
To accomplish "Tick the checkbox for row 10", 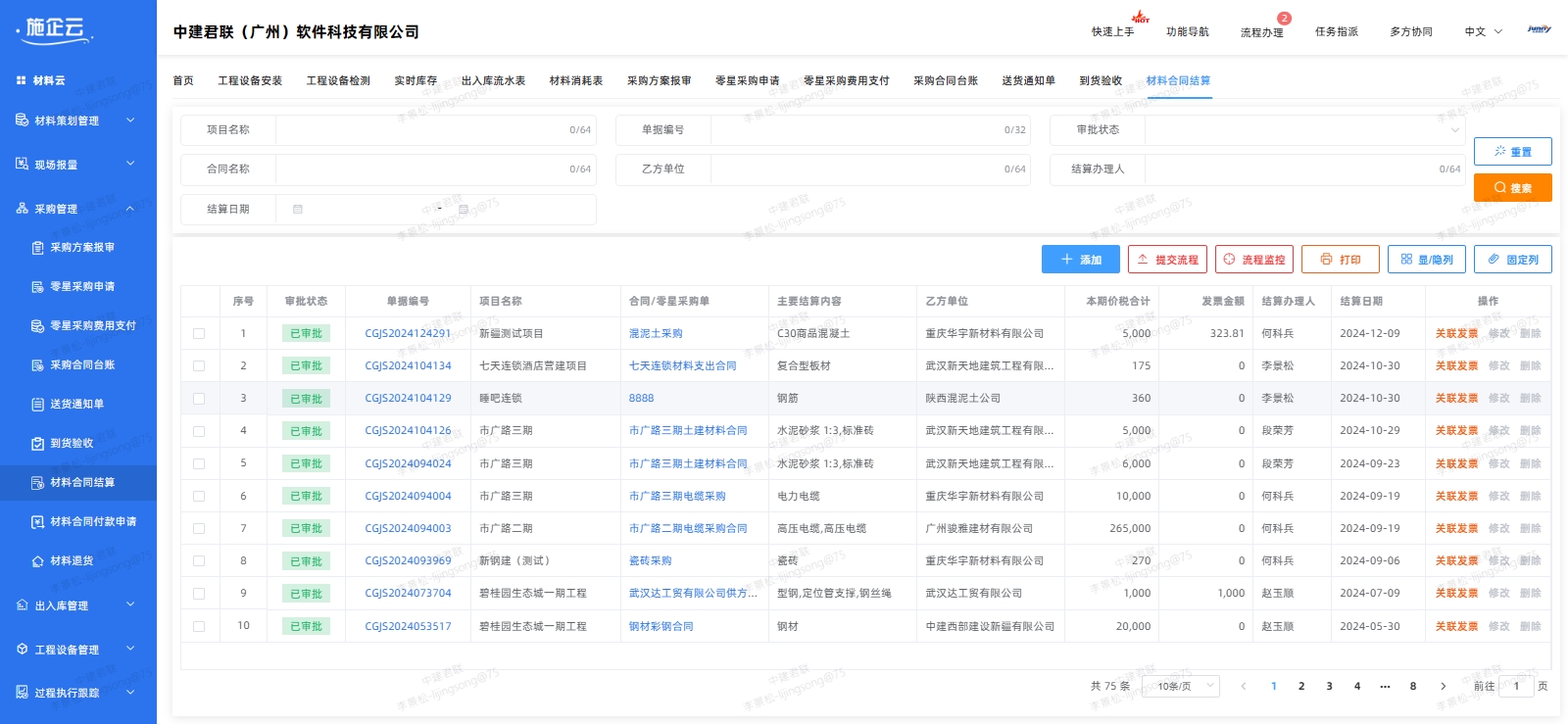I will (x=199, y=626).
